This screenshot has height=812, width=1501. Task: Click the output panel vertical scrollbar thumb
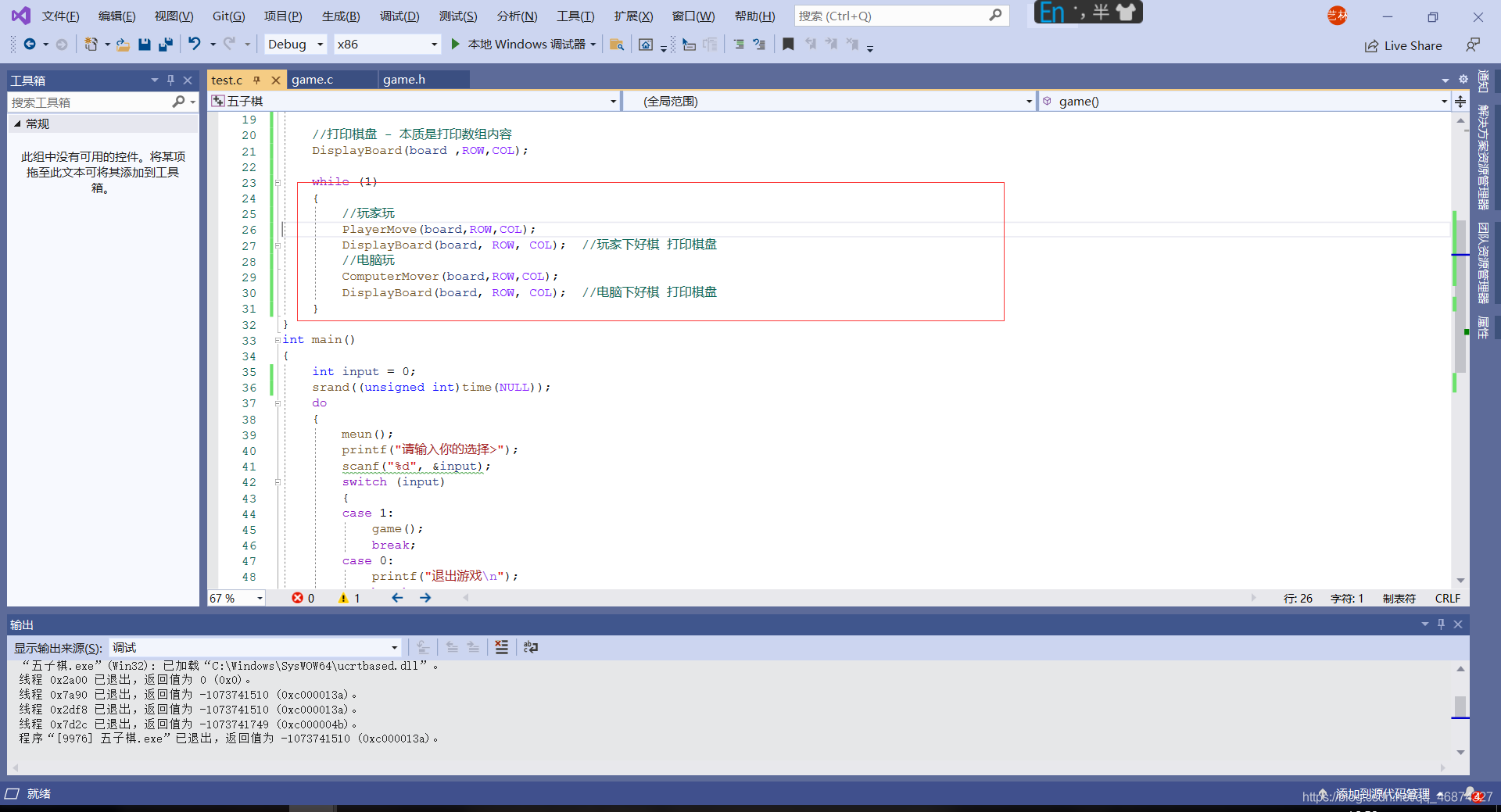coord(1460,706)
